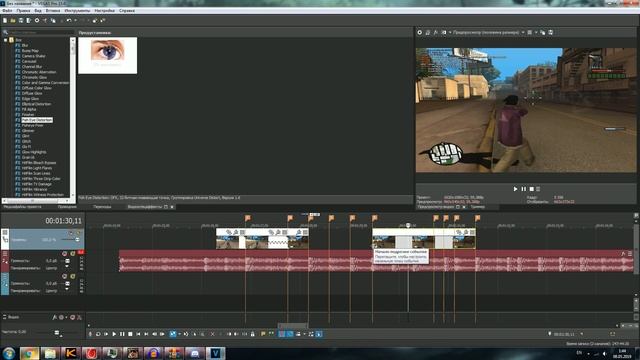This screenshot has width=640, height=360.
Task: Close the 'Видеоэффекты' tab
Action: (172, 207)
